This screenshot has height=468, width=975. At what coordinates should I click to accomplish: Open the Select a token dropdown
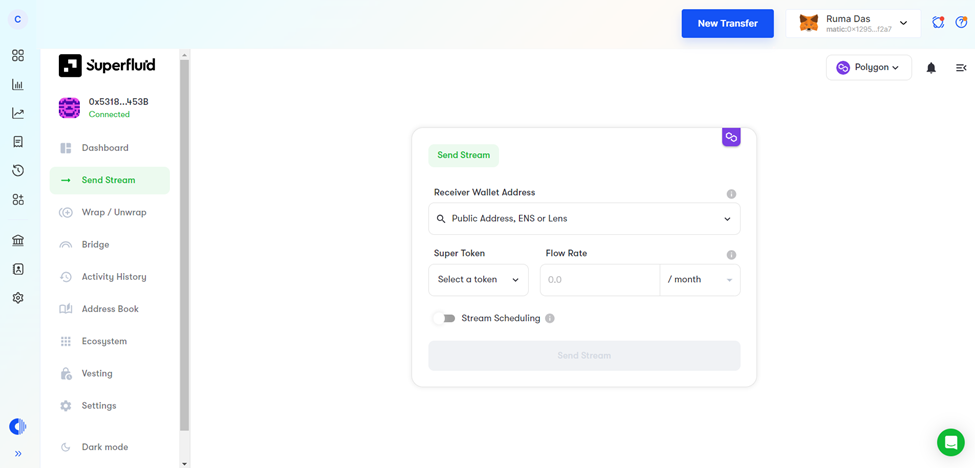pyautogui.click(x=478, y=280)
